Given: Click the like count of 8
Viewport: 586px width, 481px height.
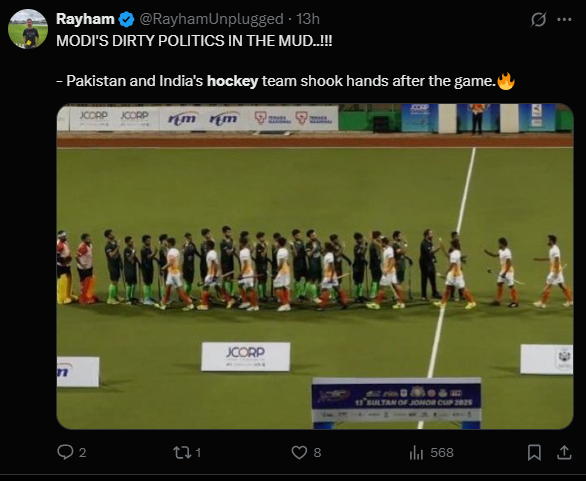Looking at the screenshot, I should 317,453.
